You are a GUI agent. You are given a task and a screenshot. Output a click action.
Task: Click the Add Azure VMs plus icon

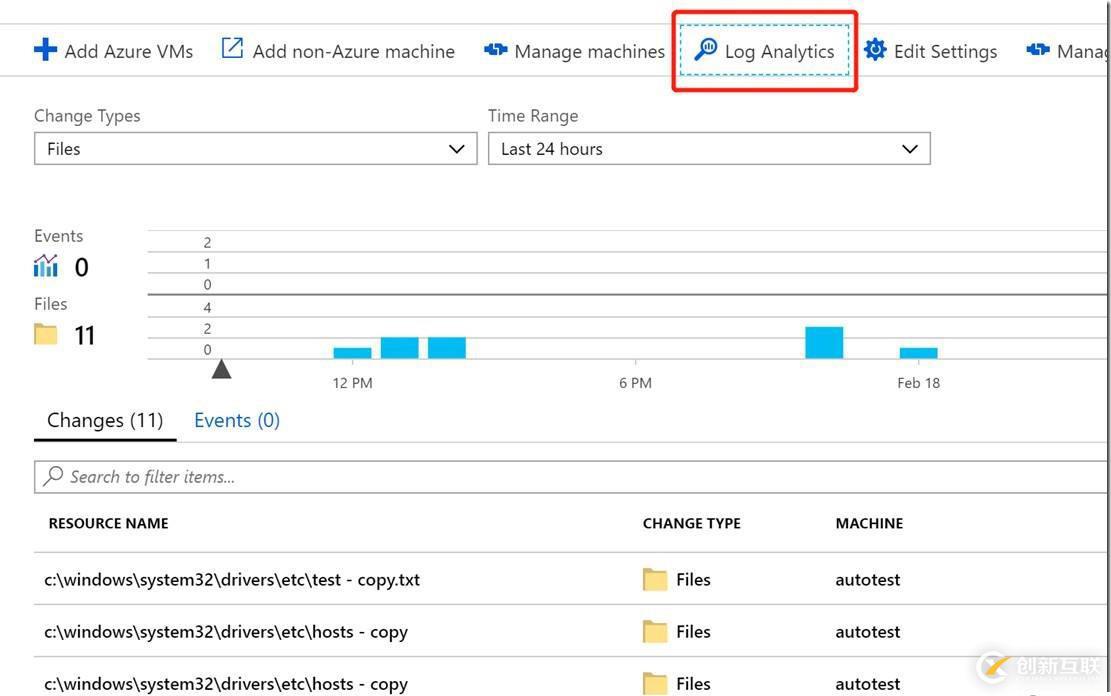point(44,49)
